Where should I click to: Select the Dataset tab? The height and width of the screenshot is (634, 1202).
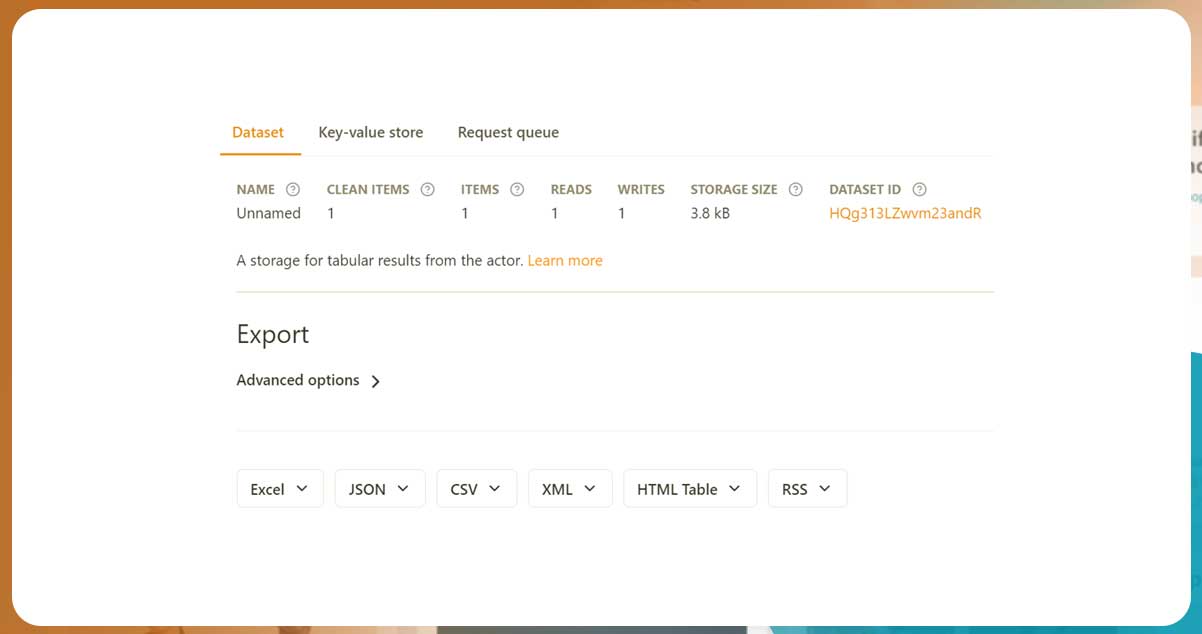click(258, 132)
